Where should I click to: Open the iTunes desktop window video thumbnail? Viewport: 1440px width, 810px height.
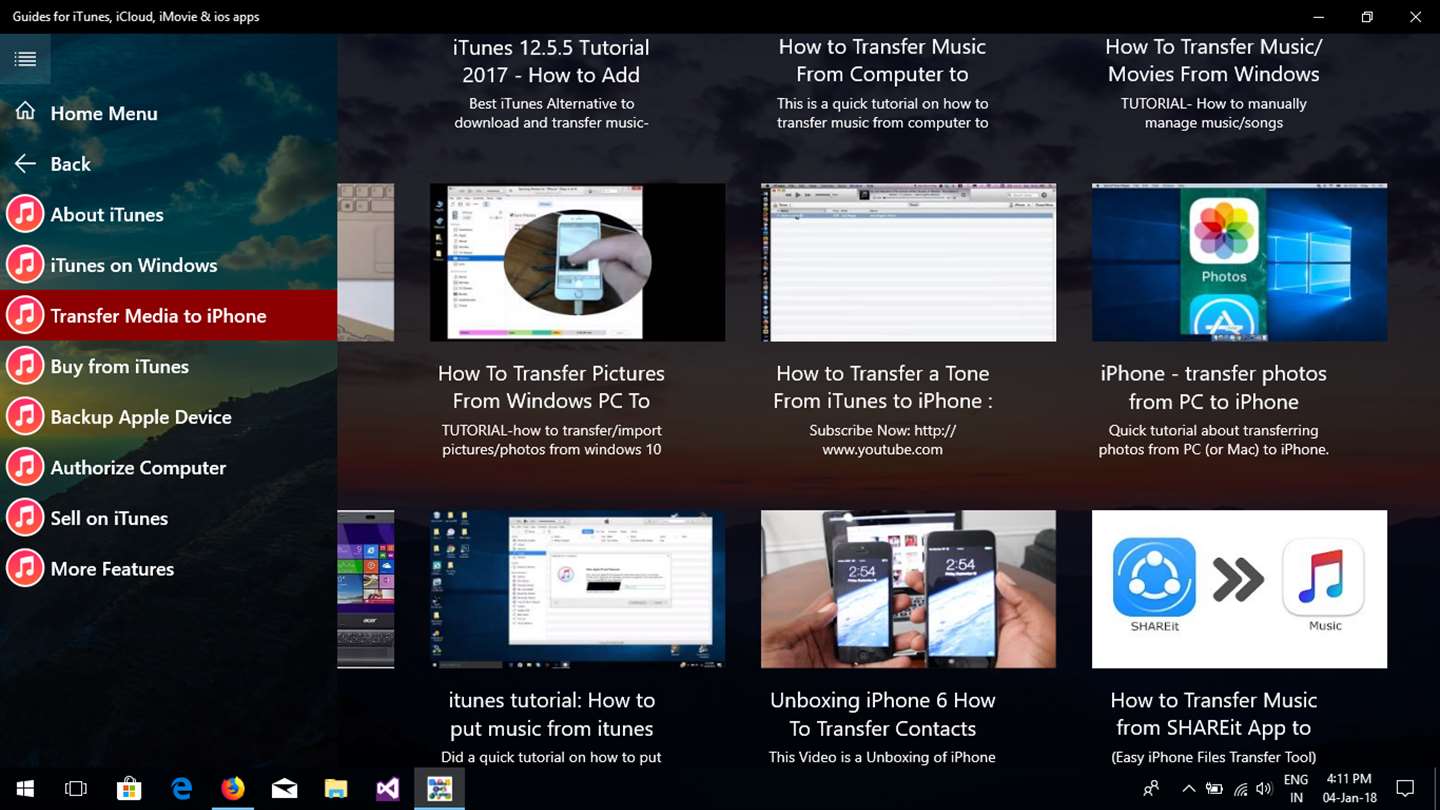coord(578,589)
